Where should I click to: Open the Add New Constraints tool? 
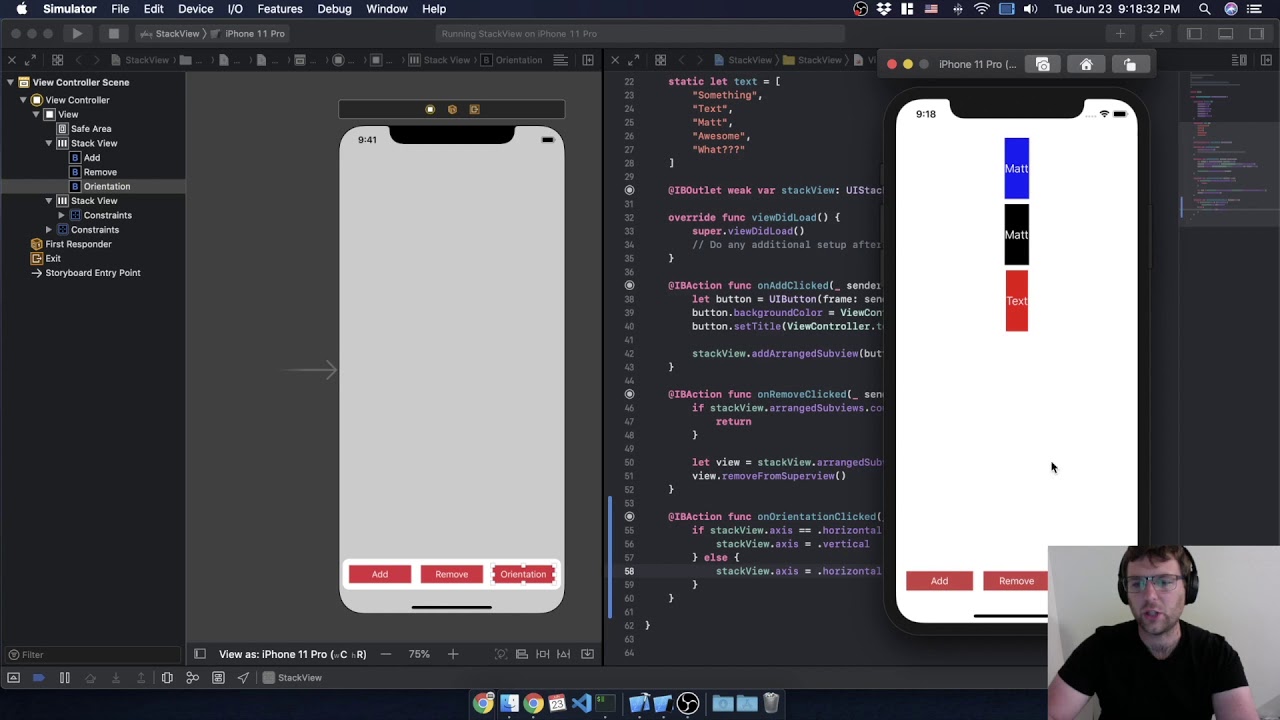coord(543,654)
